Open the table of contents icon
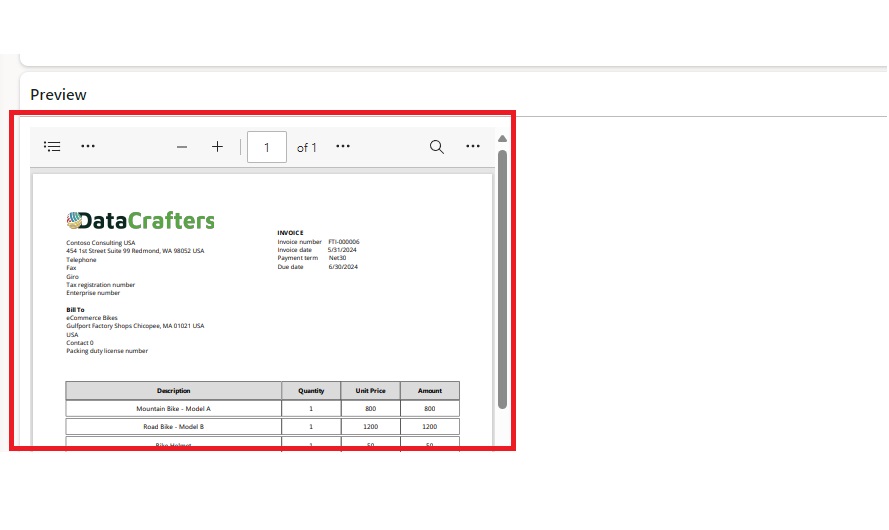889x530 pixels. coord(53,146)
